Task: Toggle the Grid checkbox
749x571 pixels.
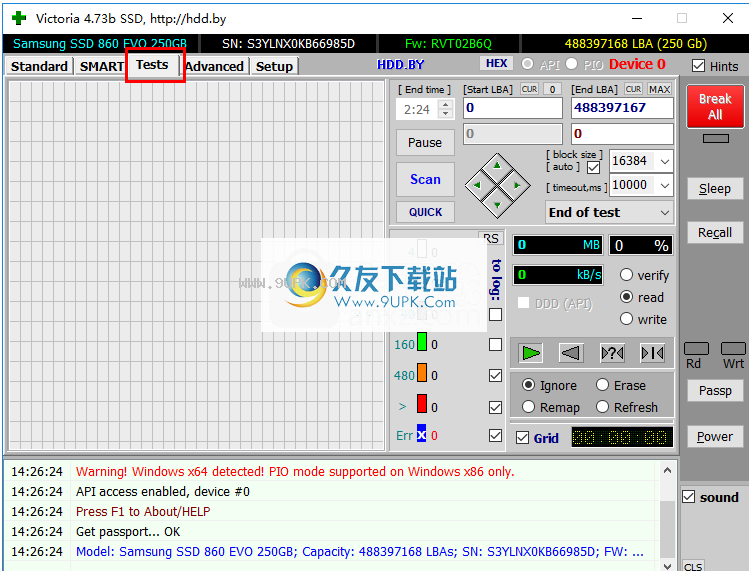Action: click(523, 438)
